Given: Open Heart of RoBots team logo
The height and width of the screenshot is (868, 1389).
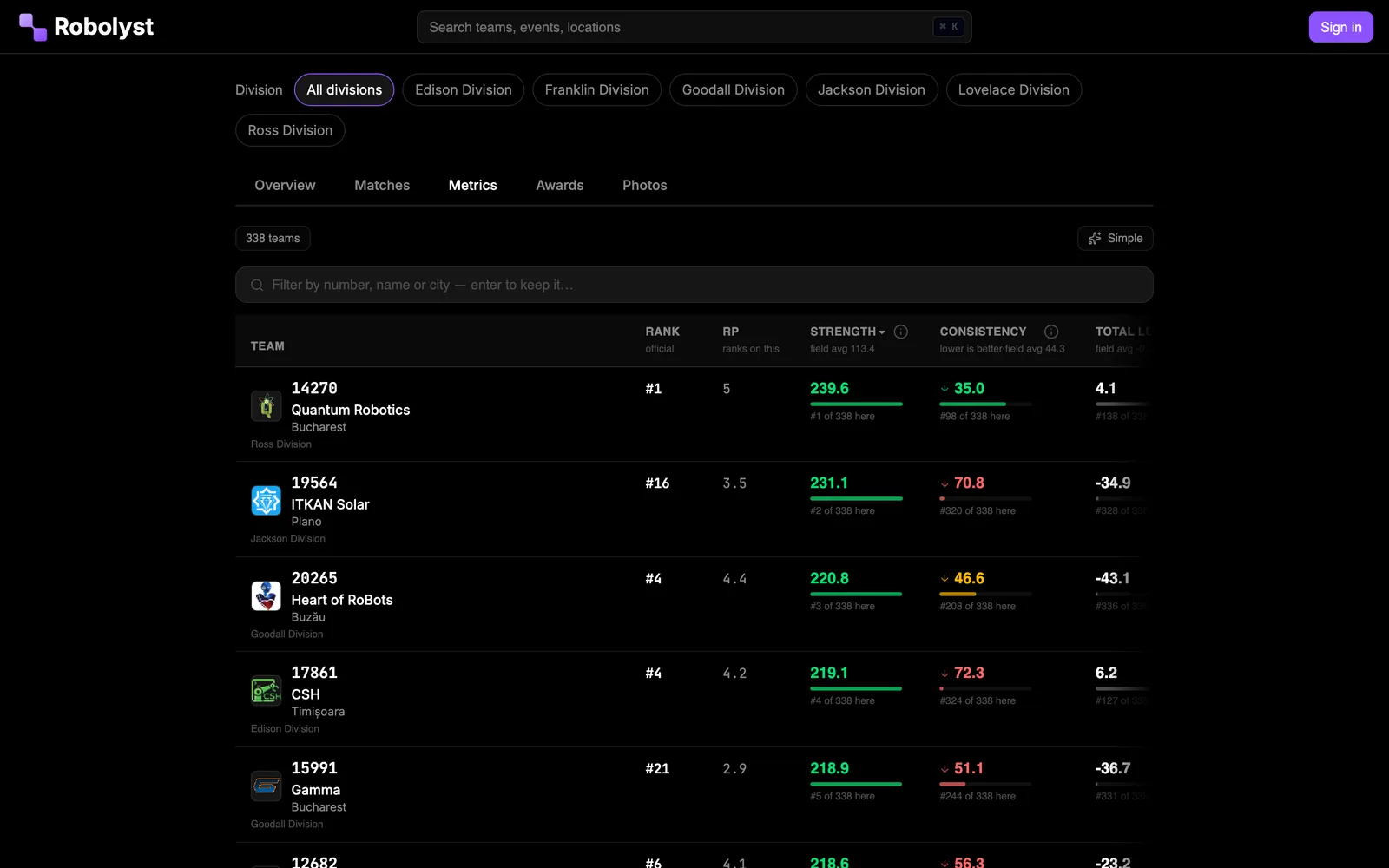Looking at the screenshot, I should (266, 595).
